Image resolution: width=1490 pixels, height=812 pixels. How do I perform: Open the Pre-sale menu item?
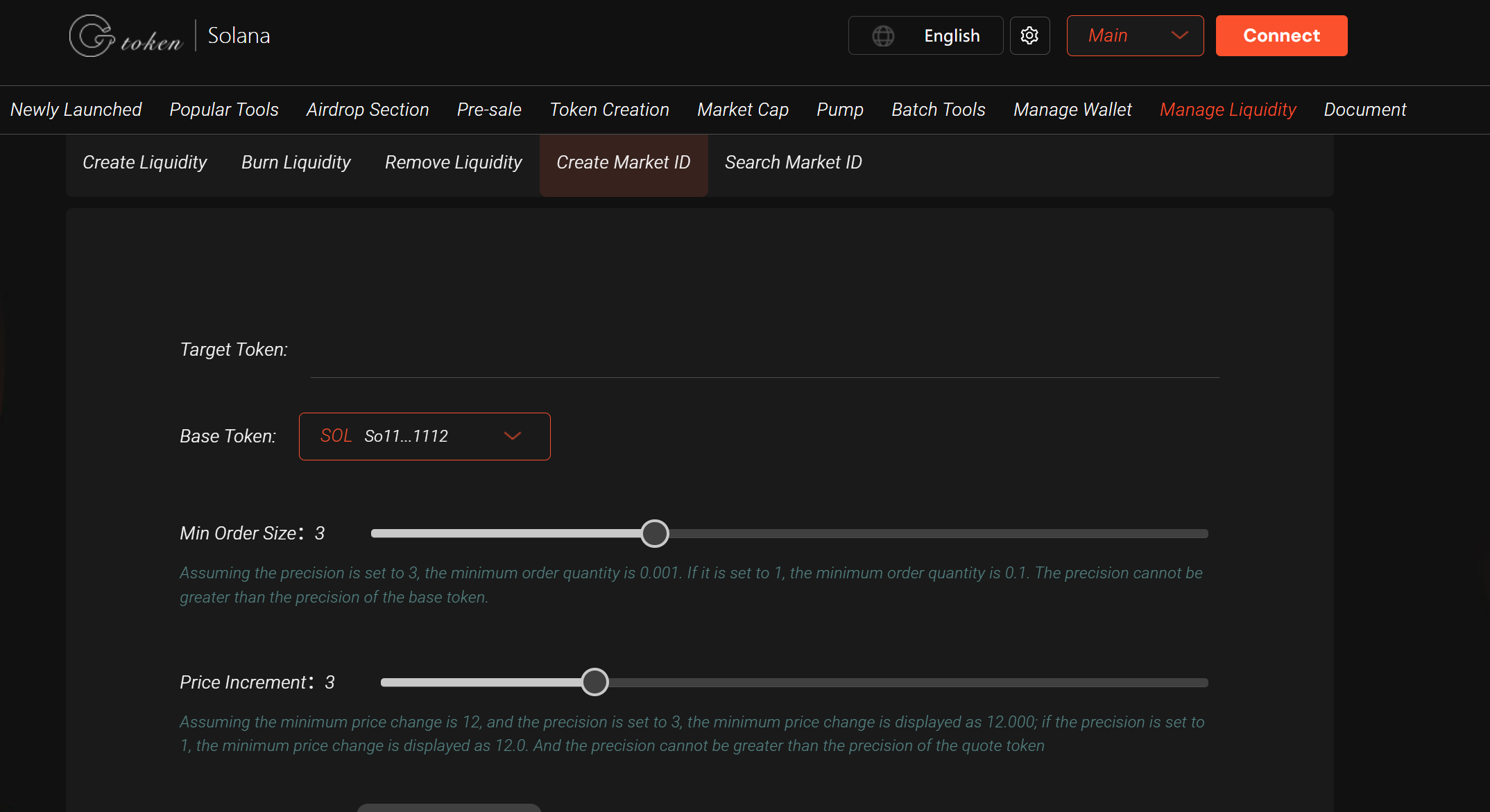click(488, 109)
